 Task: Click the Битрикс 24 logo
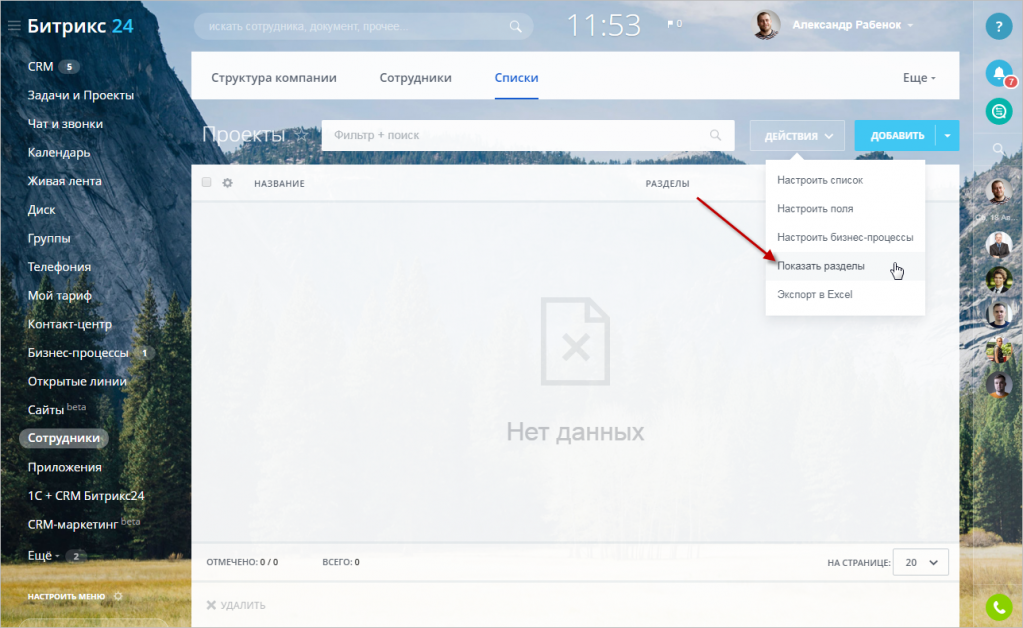(x=80, y=26)
